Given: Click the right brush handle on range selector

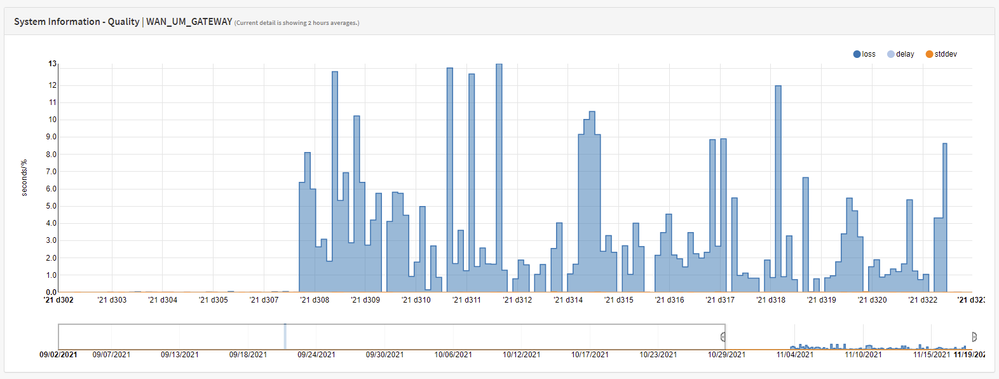Looking at the screenshot, I should click(974, 336).
